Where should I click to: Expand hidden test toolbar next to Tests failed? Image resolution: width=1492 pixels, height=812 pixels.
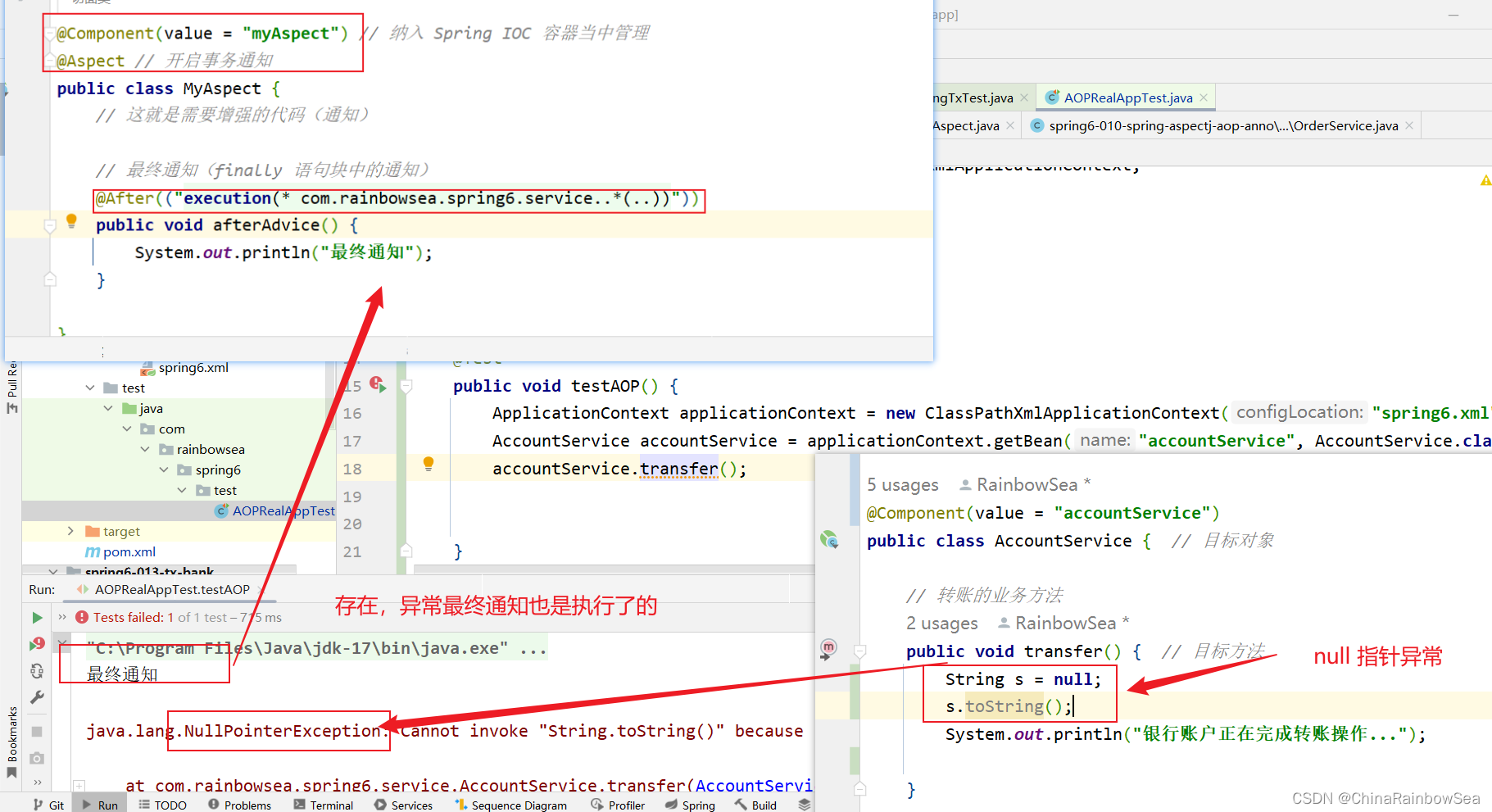click(62, 617)
